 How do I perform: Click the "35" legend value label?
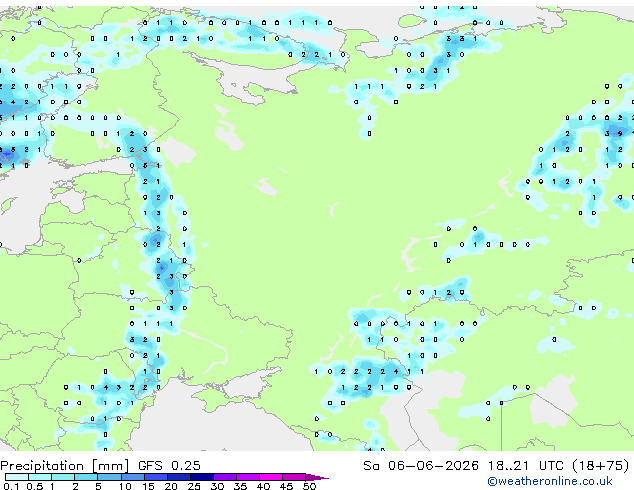point(240,486)
